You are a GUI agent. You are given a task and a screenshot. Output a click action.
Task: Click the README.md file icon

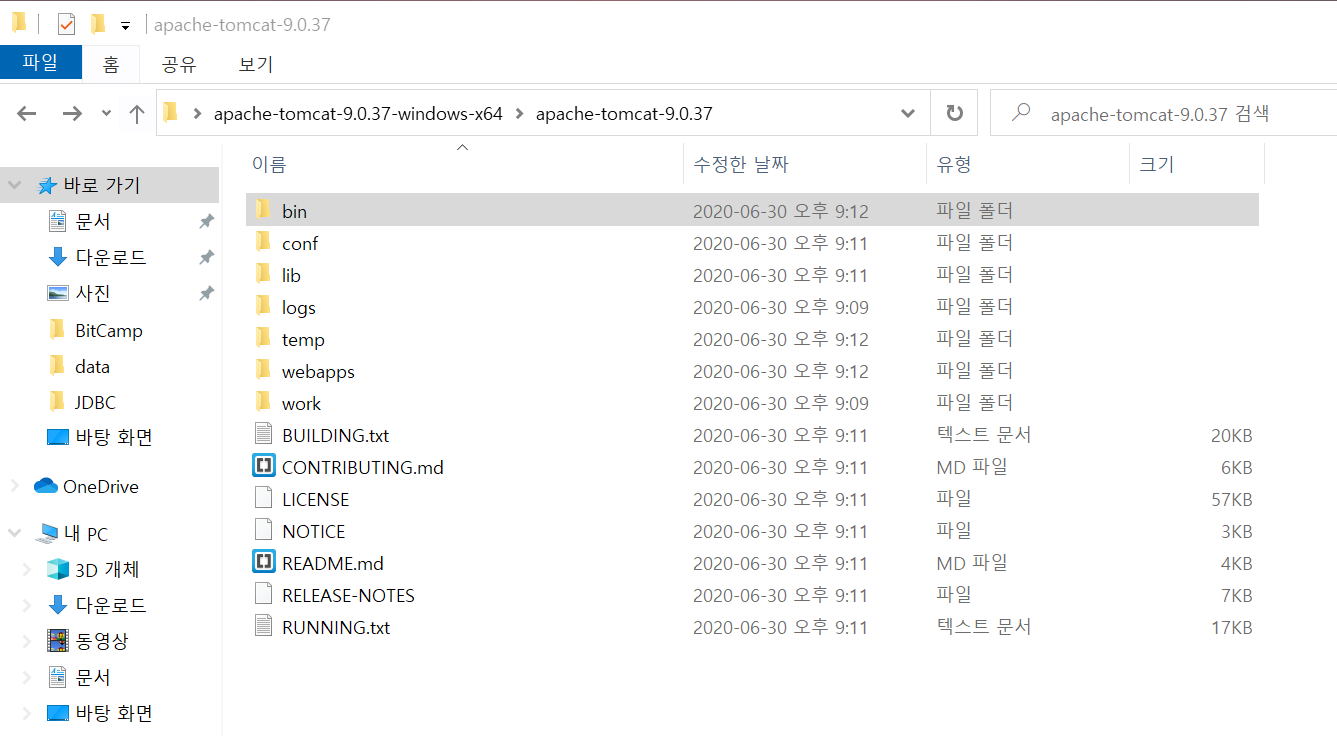tap(263, 562)
